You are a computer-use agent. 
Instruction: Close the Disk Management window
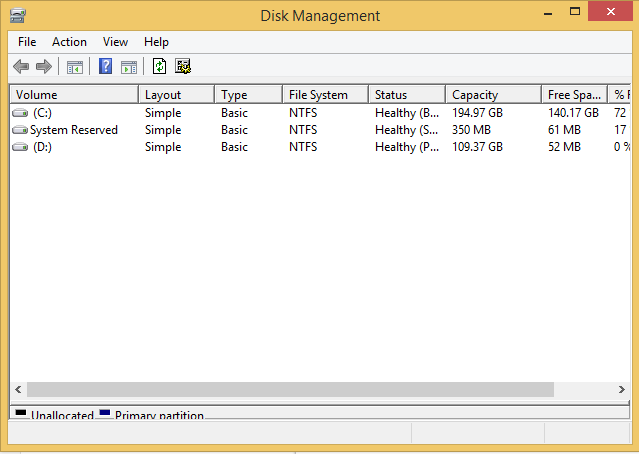[610, 11]
